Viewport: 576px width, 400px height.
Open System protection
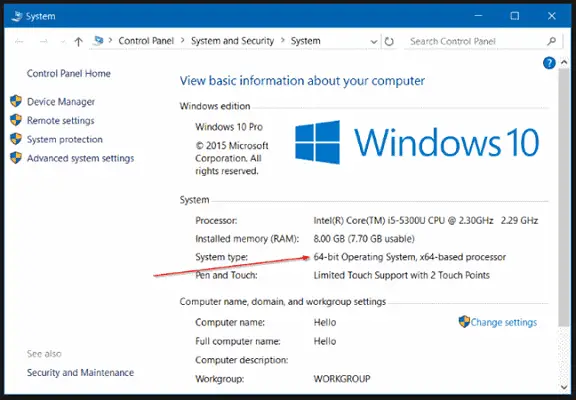click(x=65, y=139)
